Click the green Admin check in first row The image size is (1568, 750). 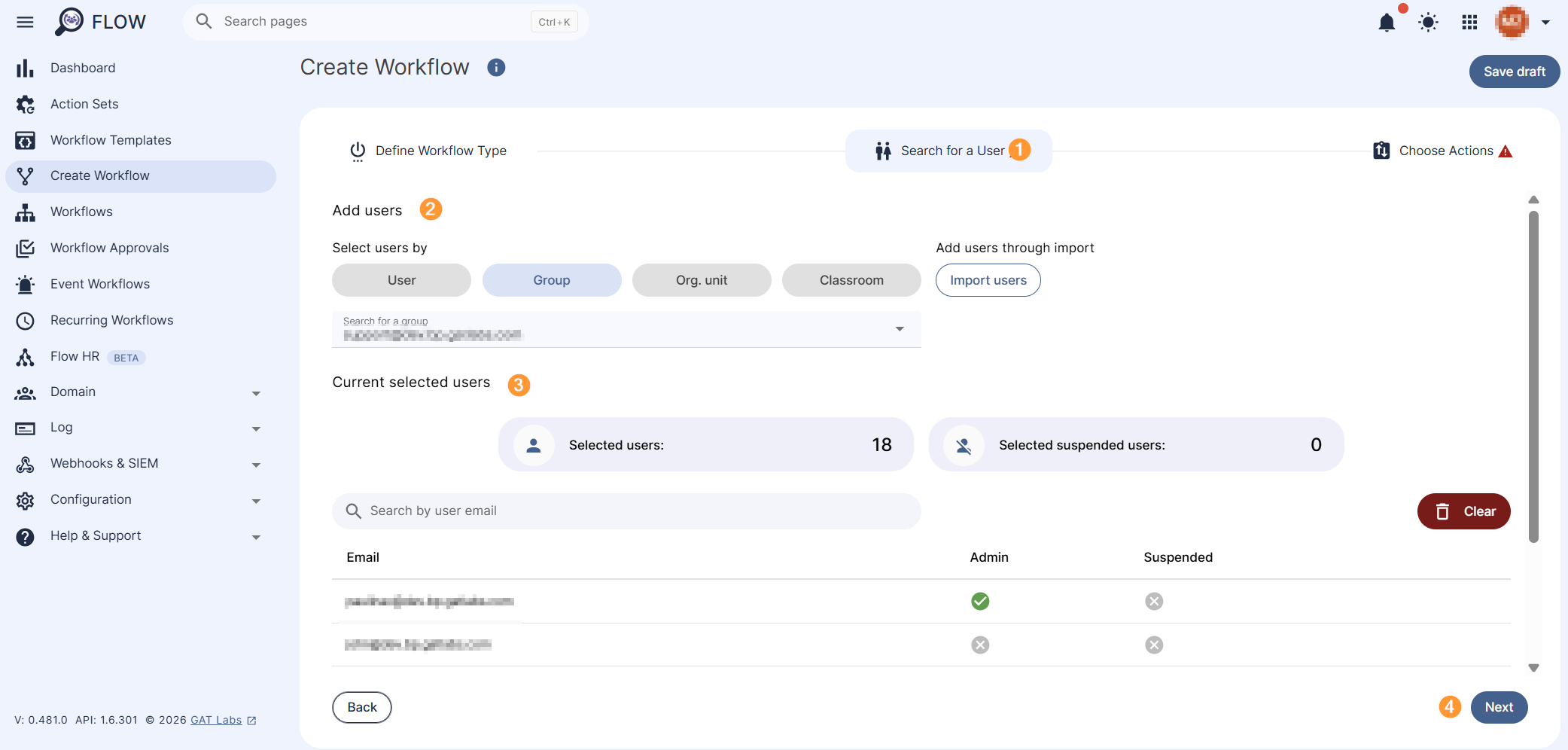pyautogui.click(x=980, y=601)
